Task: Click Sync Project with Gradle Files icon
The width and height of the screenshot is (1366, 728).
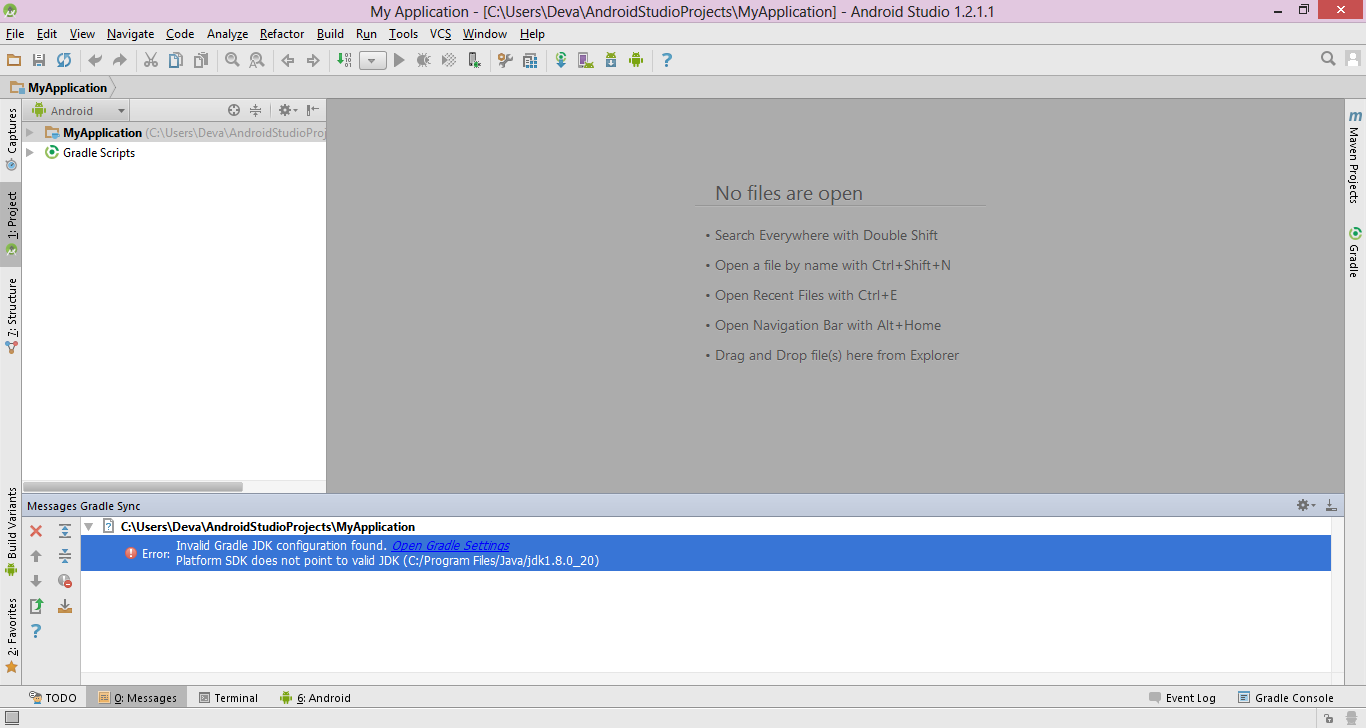Action: pyautogui.click(x=561, y=60)
